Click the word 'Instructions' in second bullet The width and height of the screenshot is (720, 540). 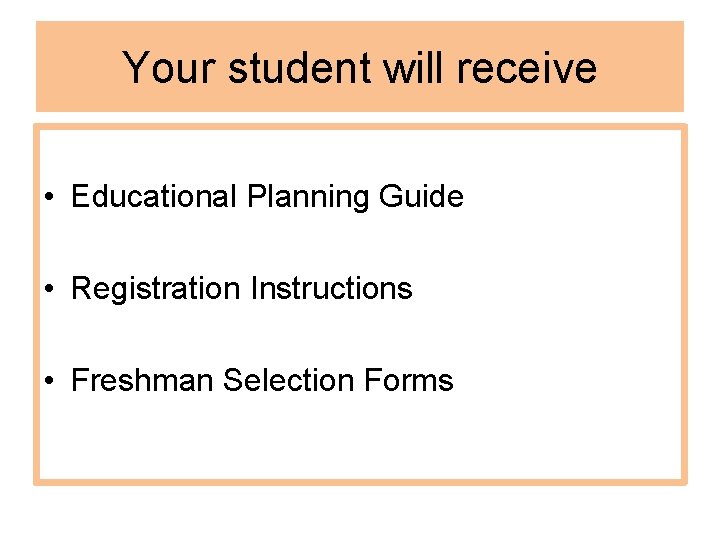(x=331, y=289)
